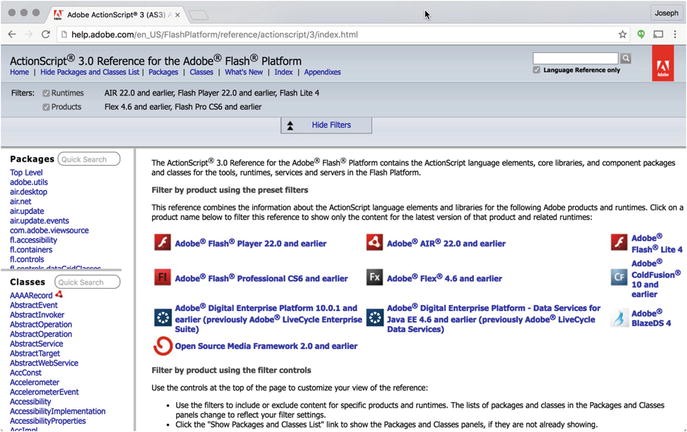687x432 pixels.
Task: Open Adobe ColdFusion 10 and earlier link
Action: tap(656, 278)
